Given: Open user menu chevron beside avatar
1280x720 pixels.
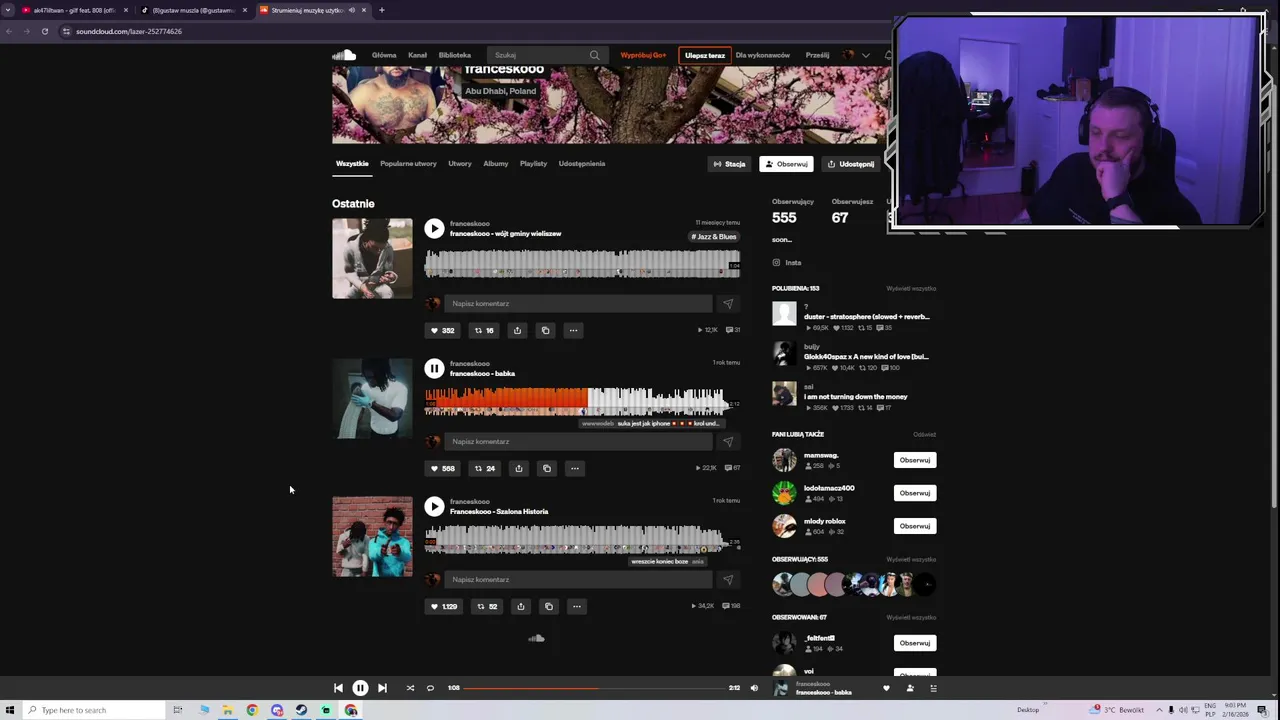Looking at the screenshot, I should coord(866,55).
